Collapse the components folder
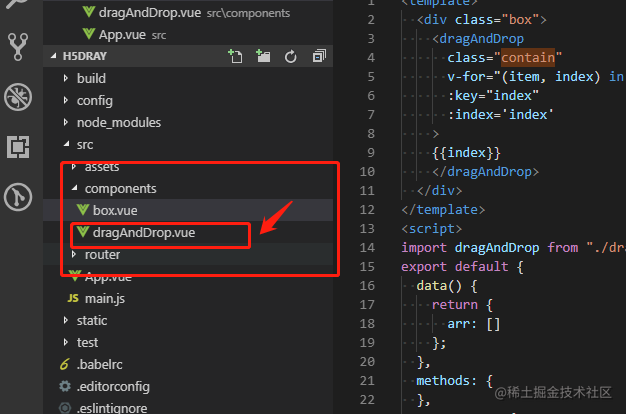626x414 pixels. (x=74, y=188)
